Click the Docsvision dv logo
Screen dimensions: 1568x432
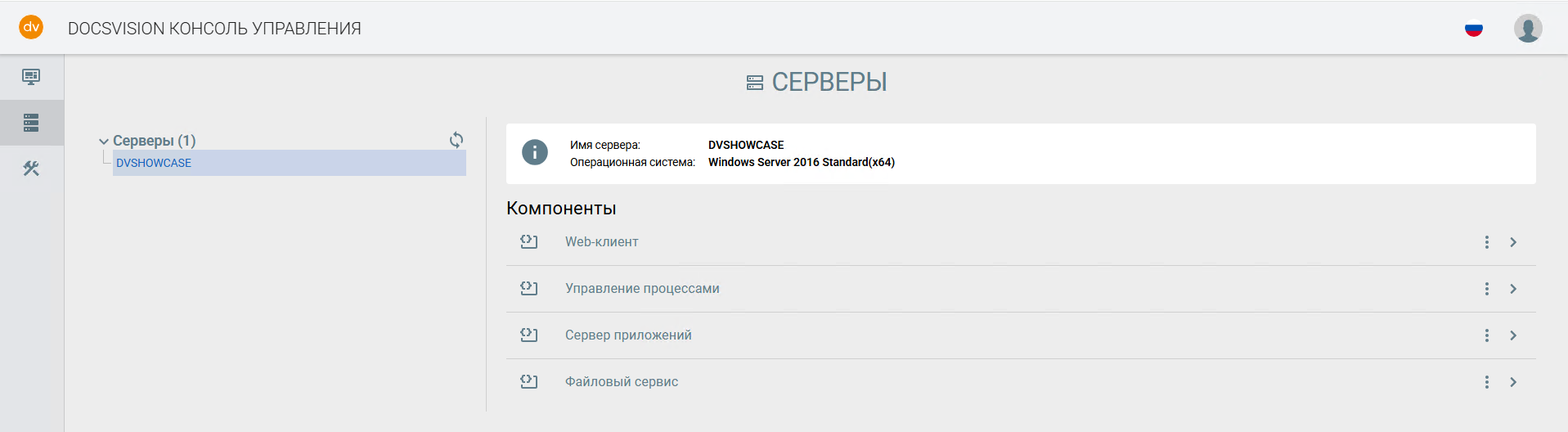click(x=31, y=27)
